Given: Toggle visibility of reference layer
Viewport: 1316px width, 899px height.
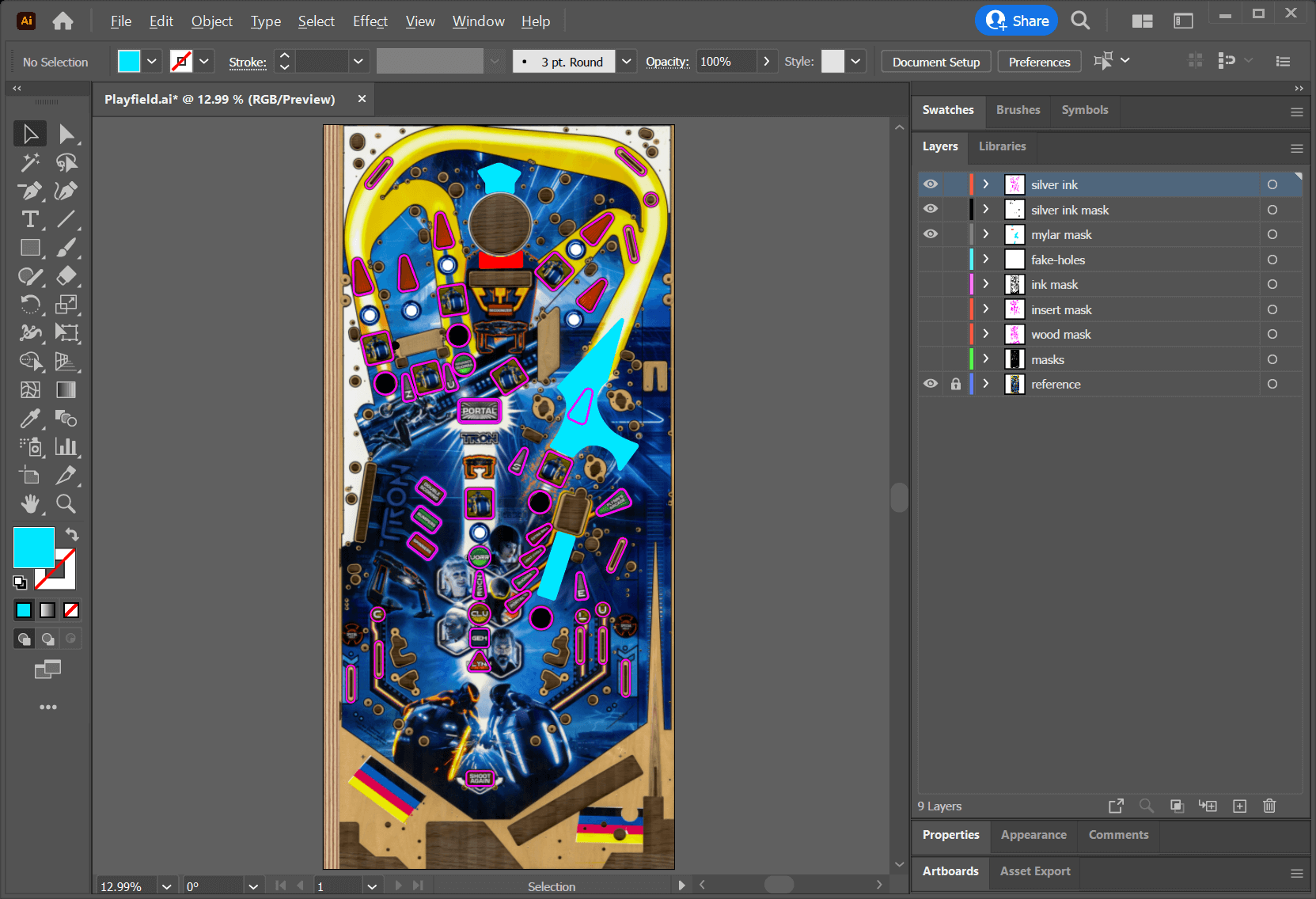Looking at the screenshot, I should 931,384.
